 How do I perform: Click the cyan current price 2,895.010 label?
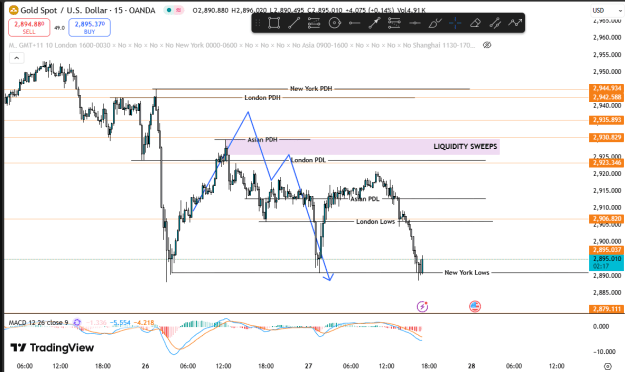click(x=606, y=262)
